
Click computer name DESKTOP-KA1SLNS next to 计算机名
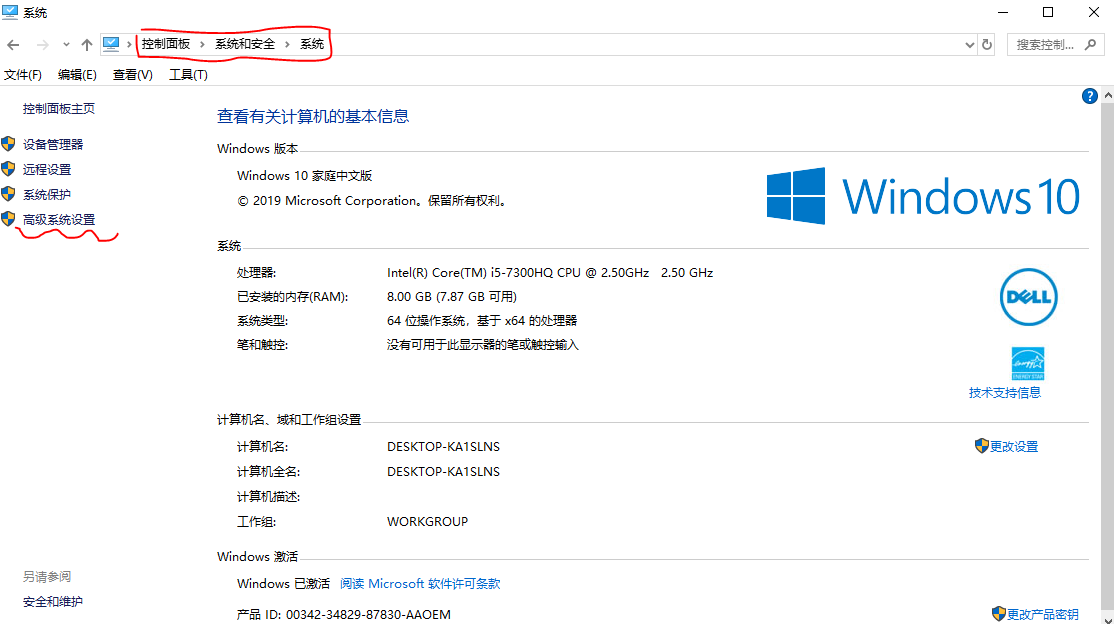tap(443, 446)
